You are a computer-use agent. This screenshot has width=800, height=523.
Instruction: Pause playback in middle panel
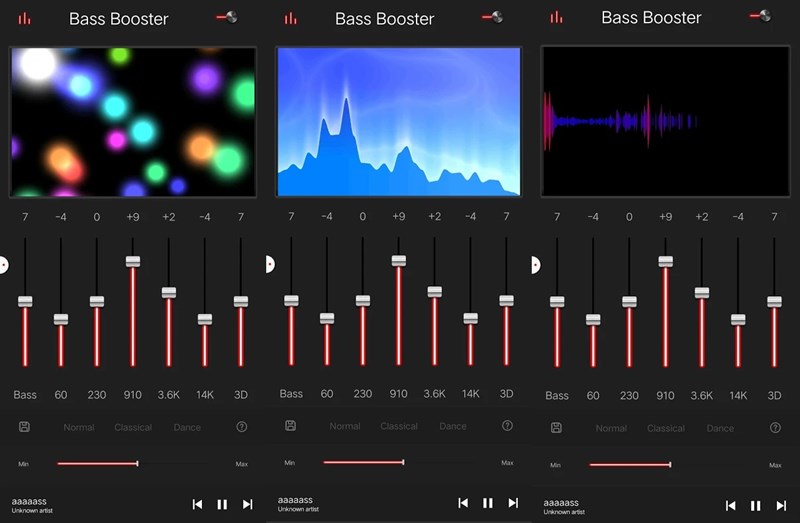point(488,503)
